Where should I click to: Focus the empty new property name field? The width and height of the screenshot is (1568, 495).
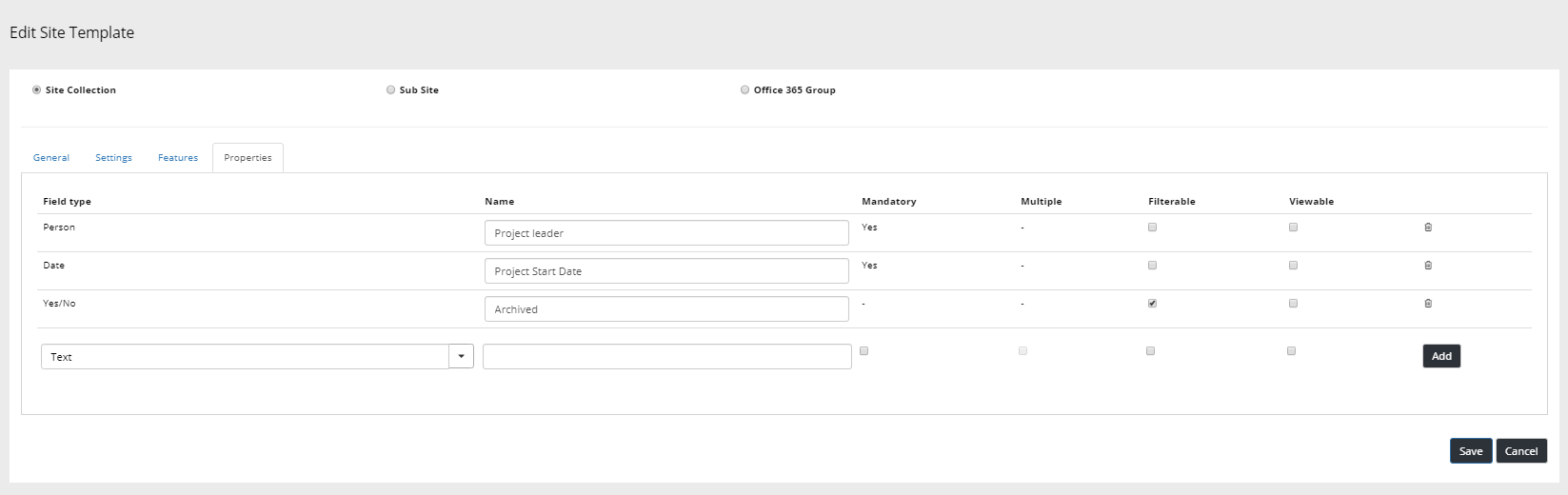667,356
